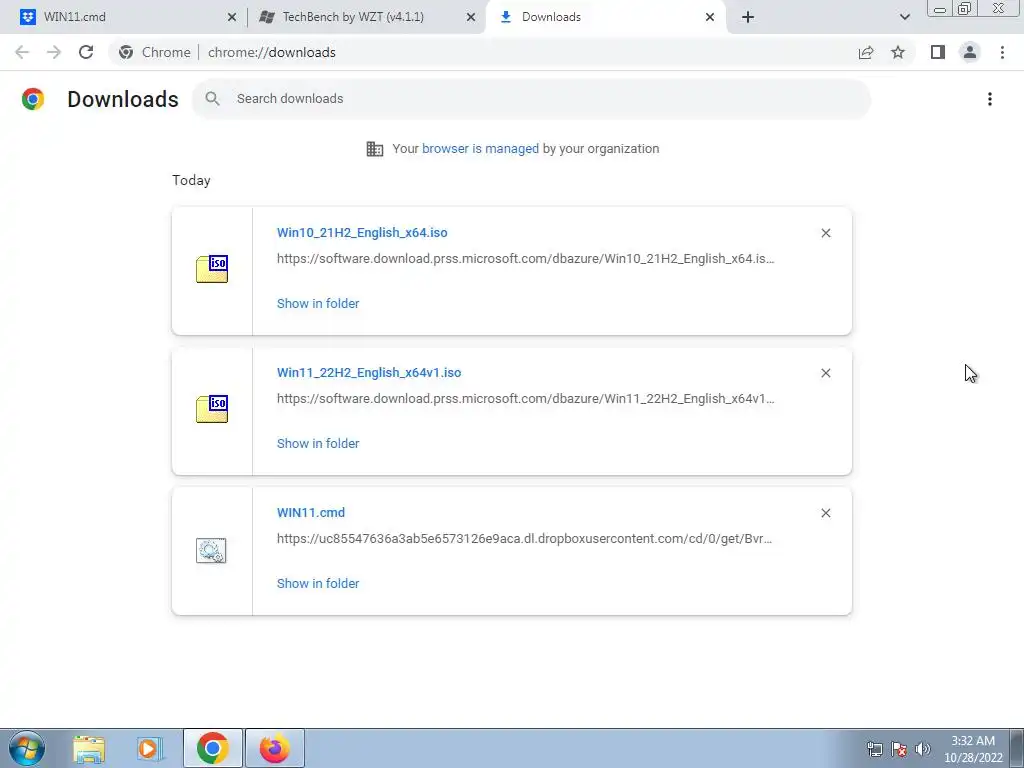Click the taskbar clock showing 3:32 AM
Image resolution: width=1024 pixels, height=768 pixels.
coord(972,749)
